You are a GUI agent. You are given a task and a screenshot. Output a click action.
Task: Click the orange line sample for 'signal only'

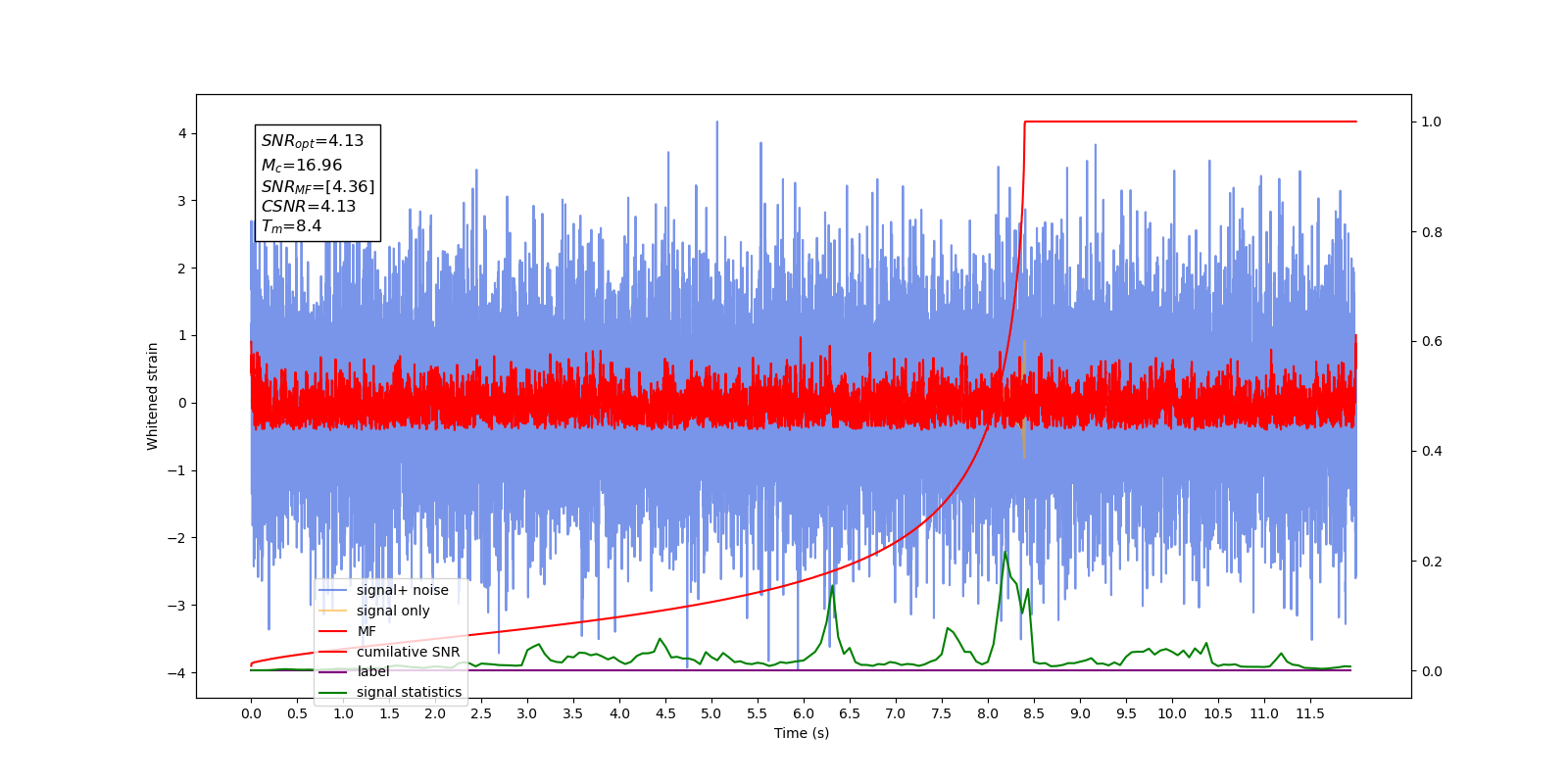click(x=333, y=611)
